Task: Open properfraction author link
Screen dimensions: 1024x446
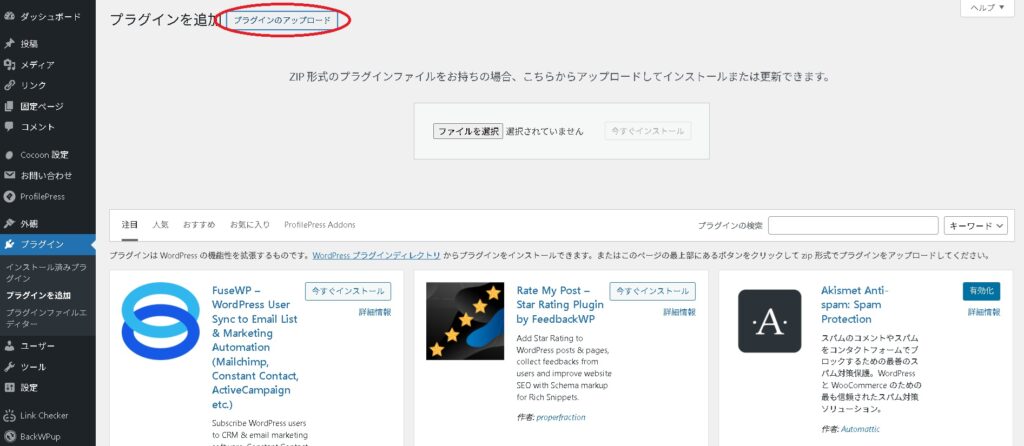Action: 561,417
